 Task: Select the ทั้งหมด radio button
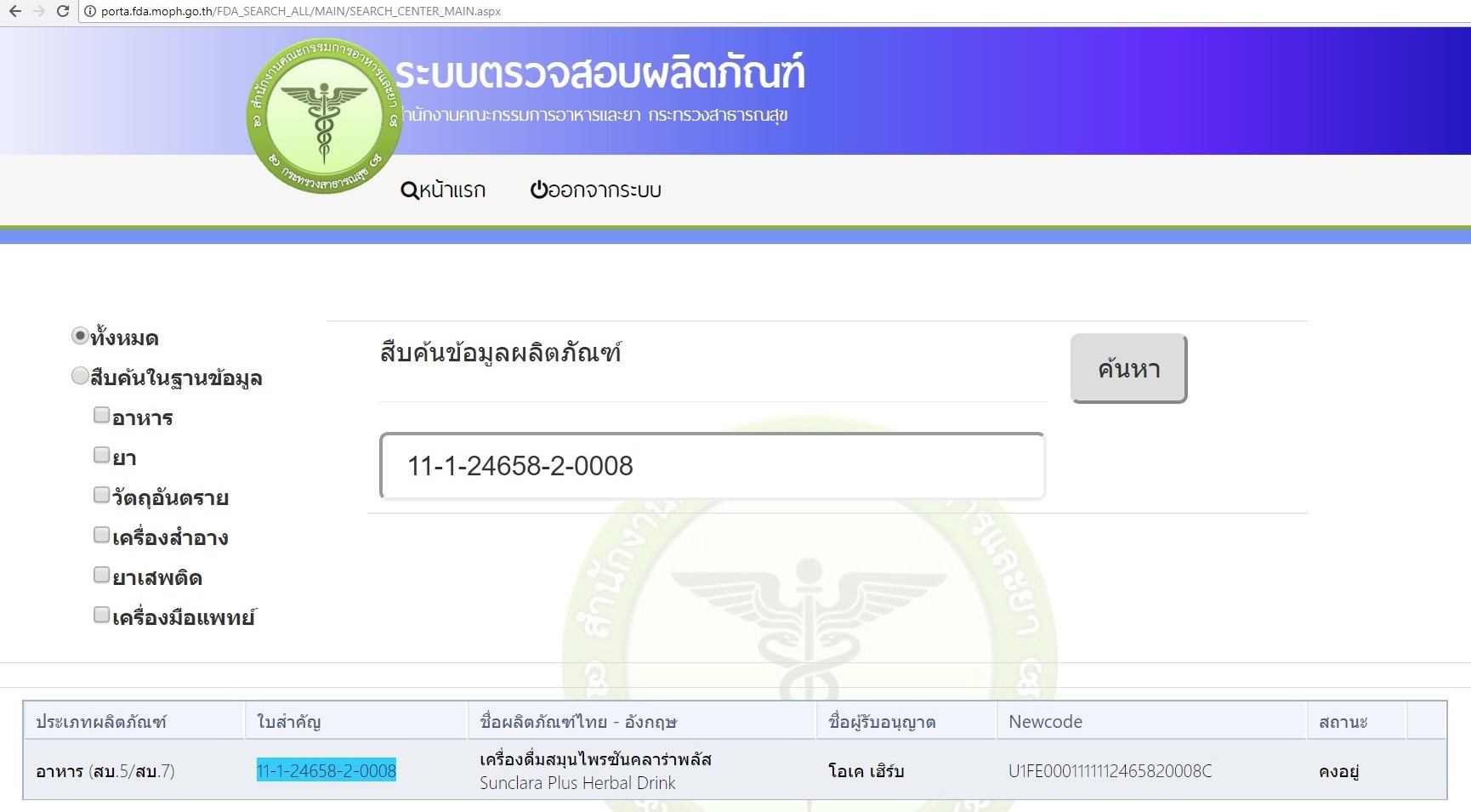point(80,336)
